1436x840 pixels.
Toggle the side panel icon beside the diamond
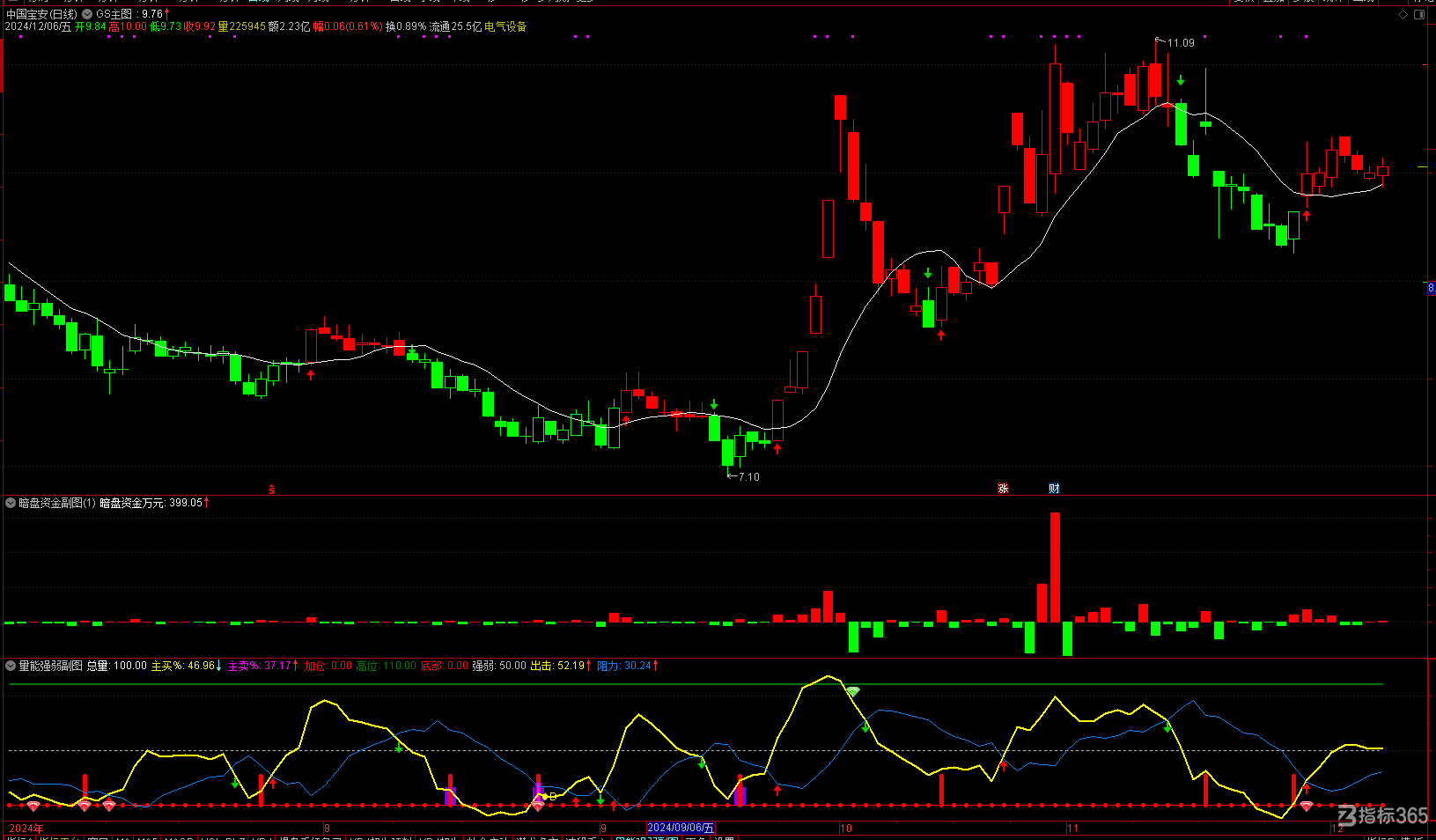click(1419, 14)
